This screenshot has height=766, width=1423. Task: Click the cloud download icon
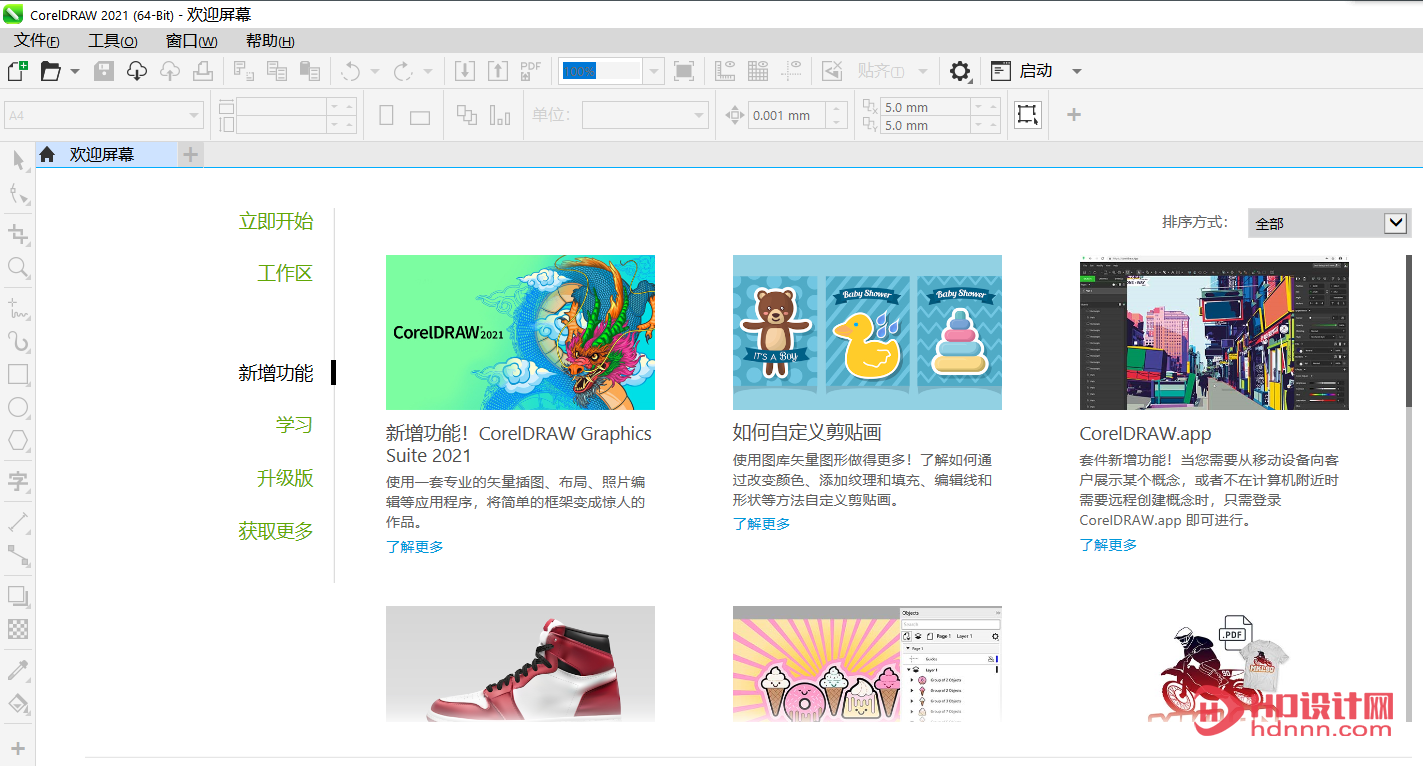(137, 71)
